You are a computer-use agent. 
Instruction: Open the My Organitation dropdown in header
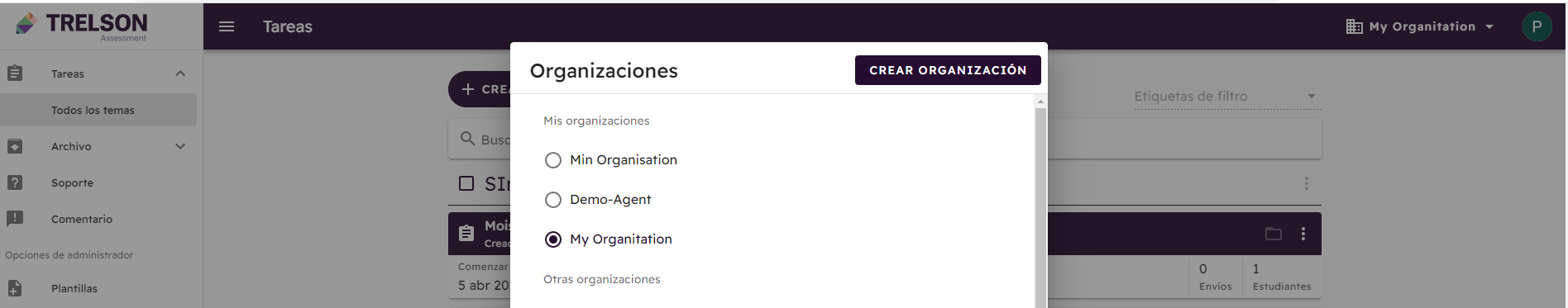click(1420, 26)
